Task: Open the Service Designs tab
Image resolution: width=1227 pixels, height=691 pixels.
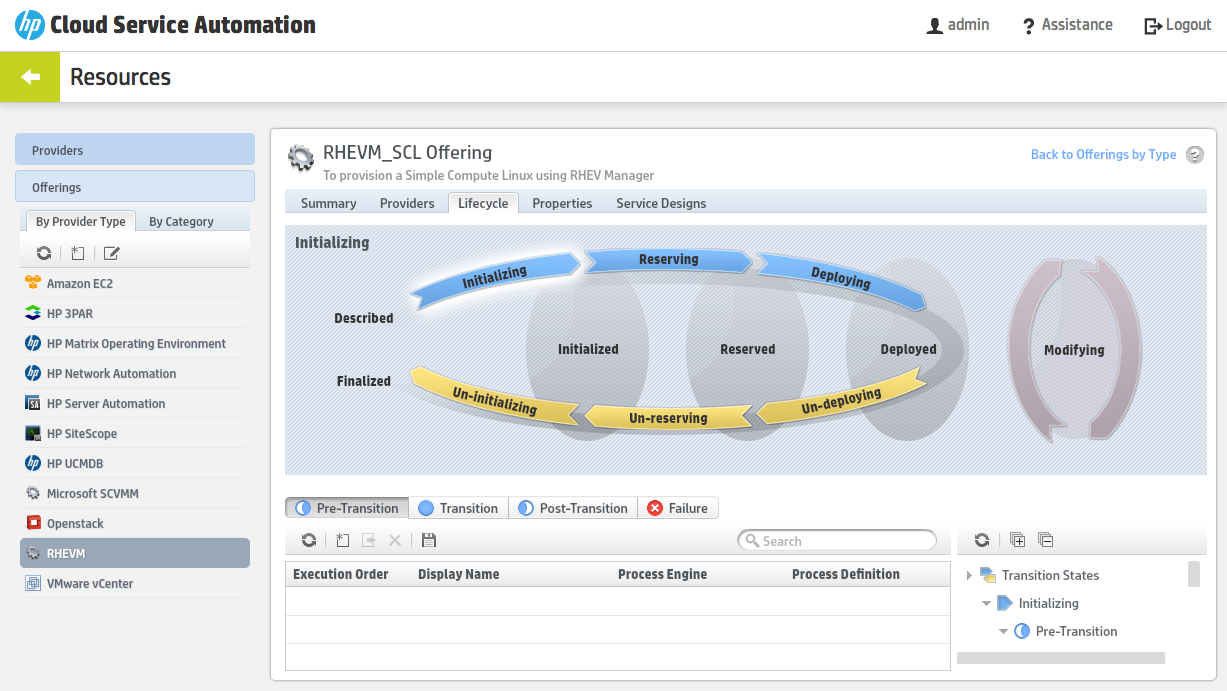Action: point(661,203)
